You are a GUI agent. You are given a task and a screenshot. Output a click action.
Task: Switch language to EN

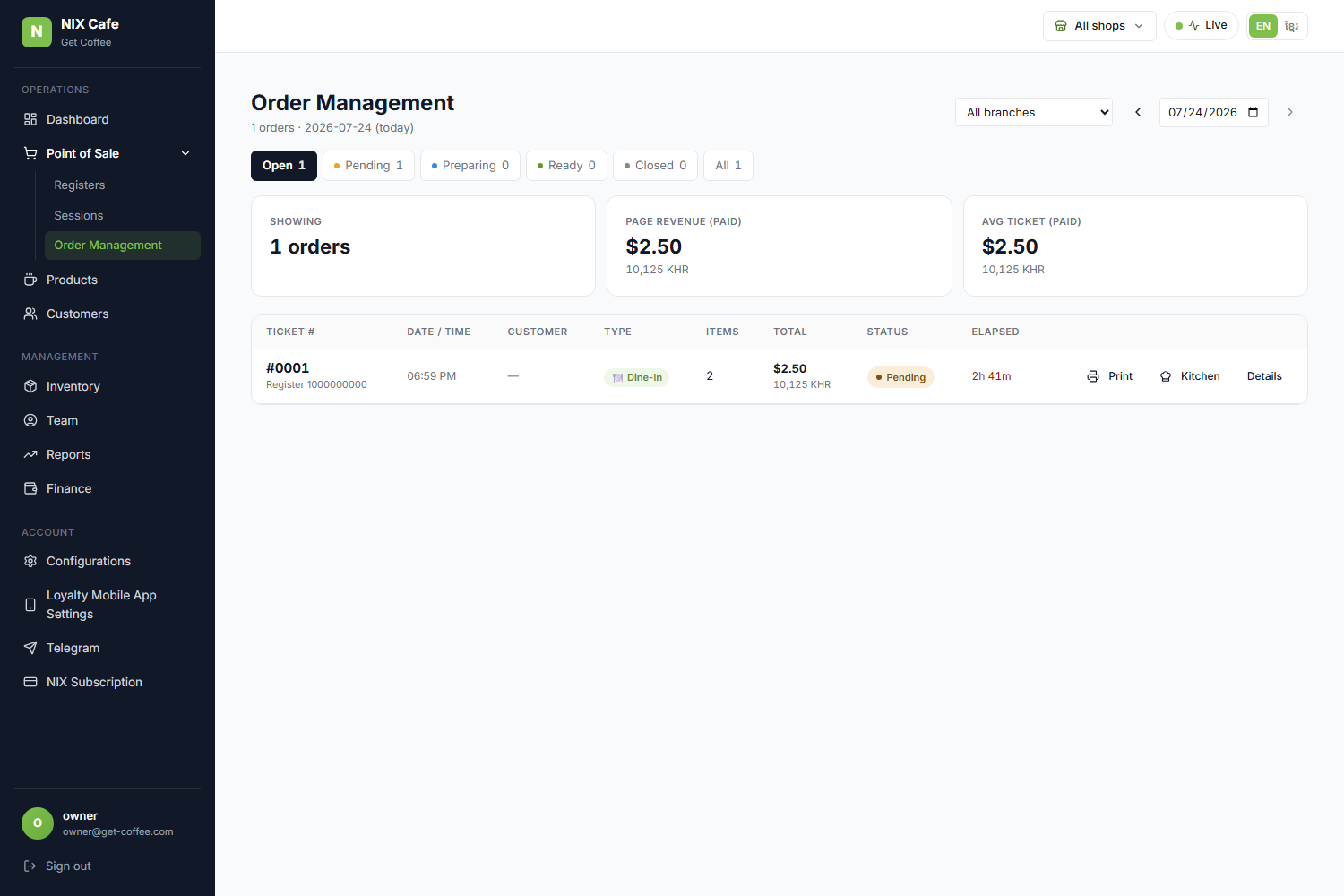pyautogui.click(x=1263, y=26)
